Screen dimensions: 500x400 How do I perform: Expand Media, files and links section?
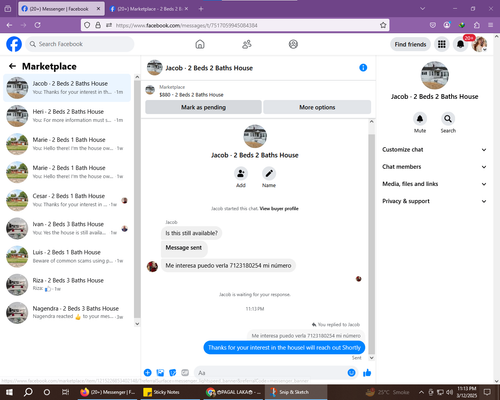pyautogui.click(x=434, y=184)
